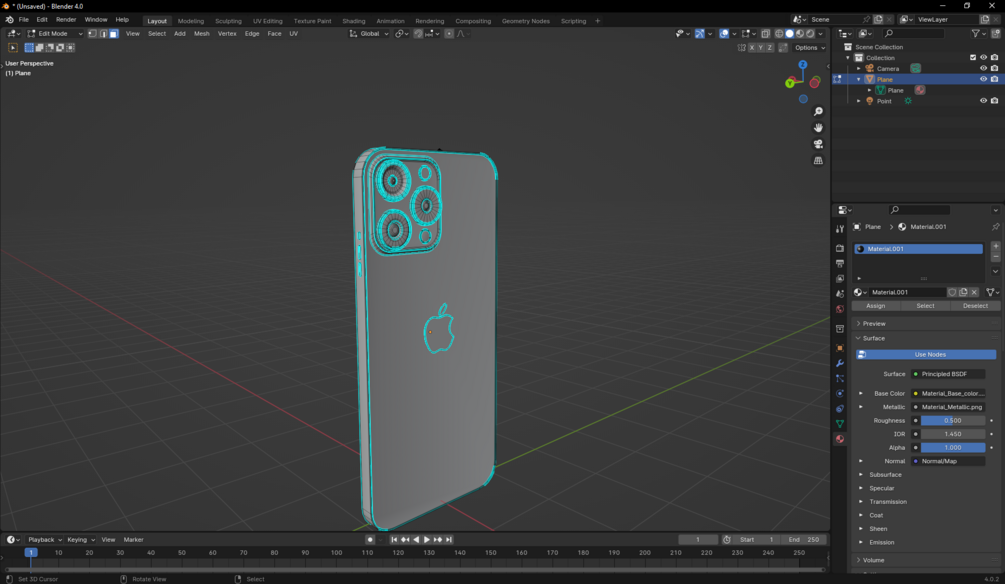
Task: Open the Modifiers properties tab
Action: click(840, 363)
